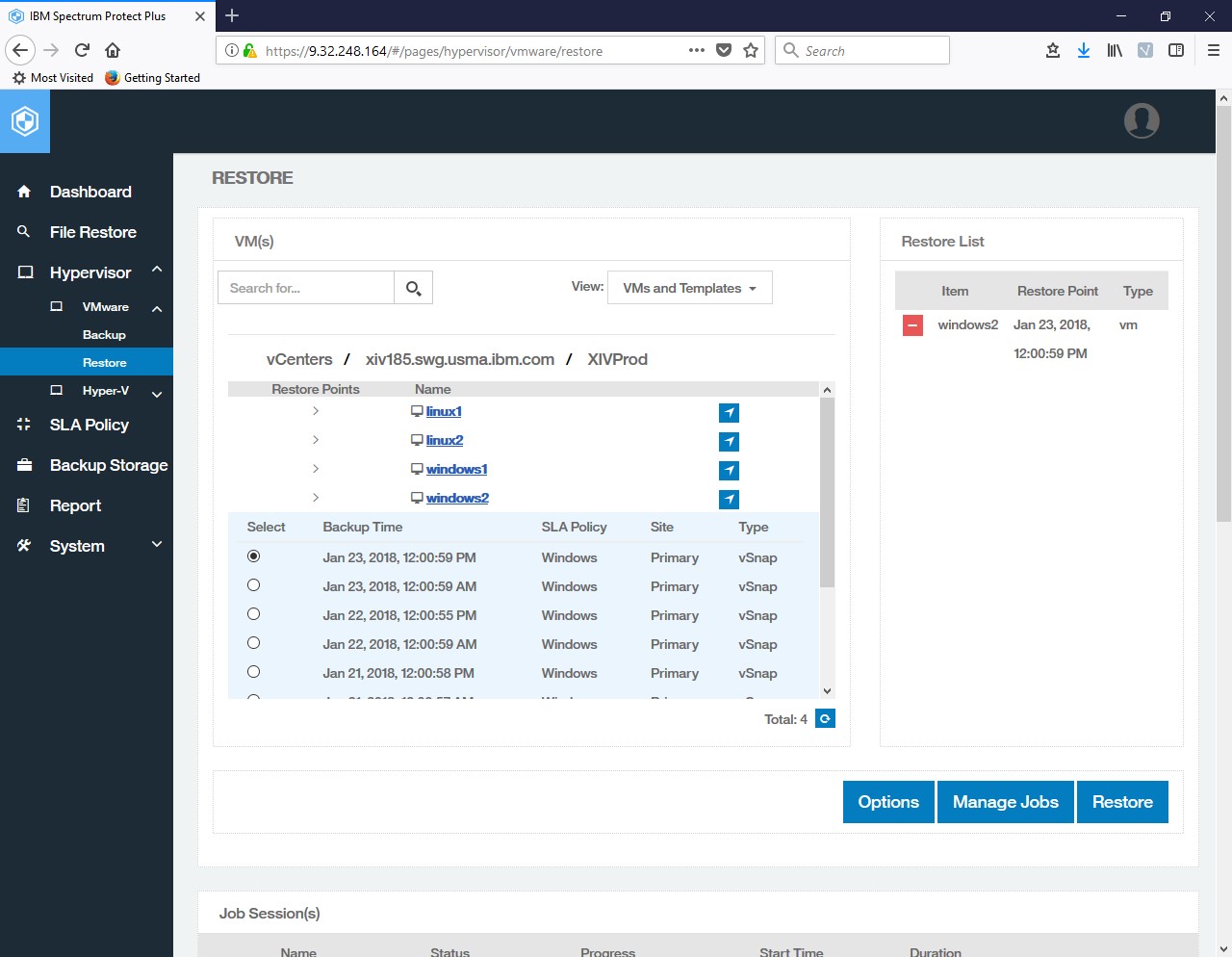Choose the Jan 23, 12:00:59 AM backup option

tap(253, 585)
